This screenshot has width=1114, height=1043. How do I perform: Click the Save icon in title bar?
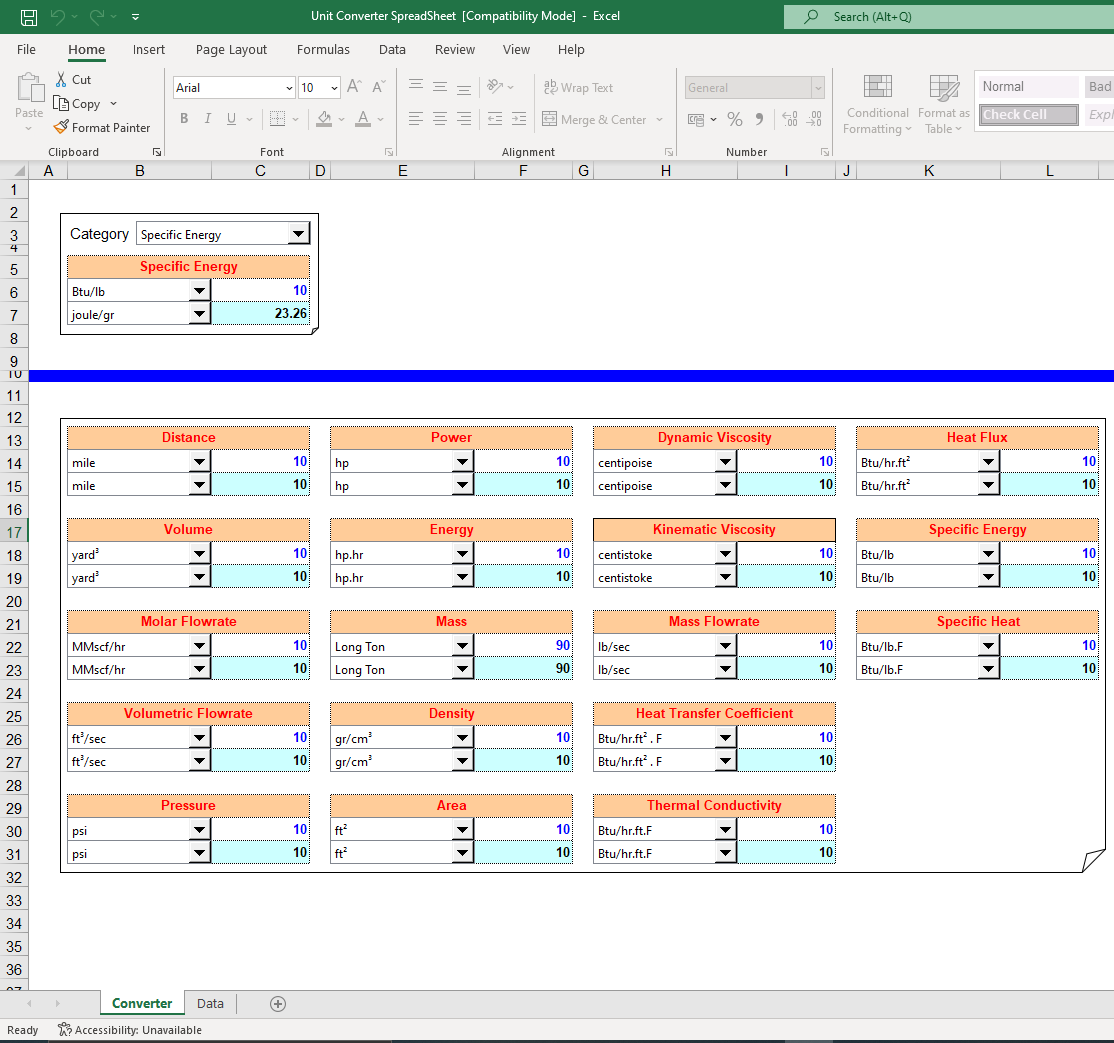click(x=28, y=17)
